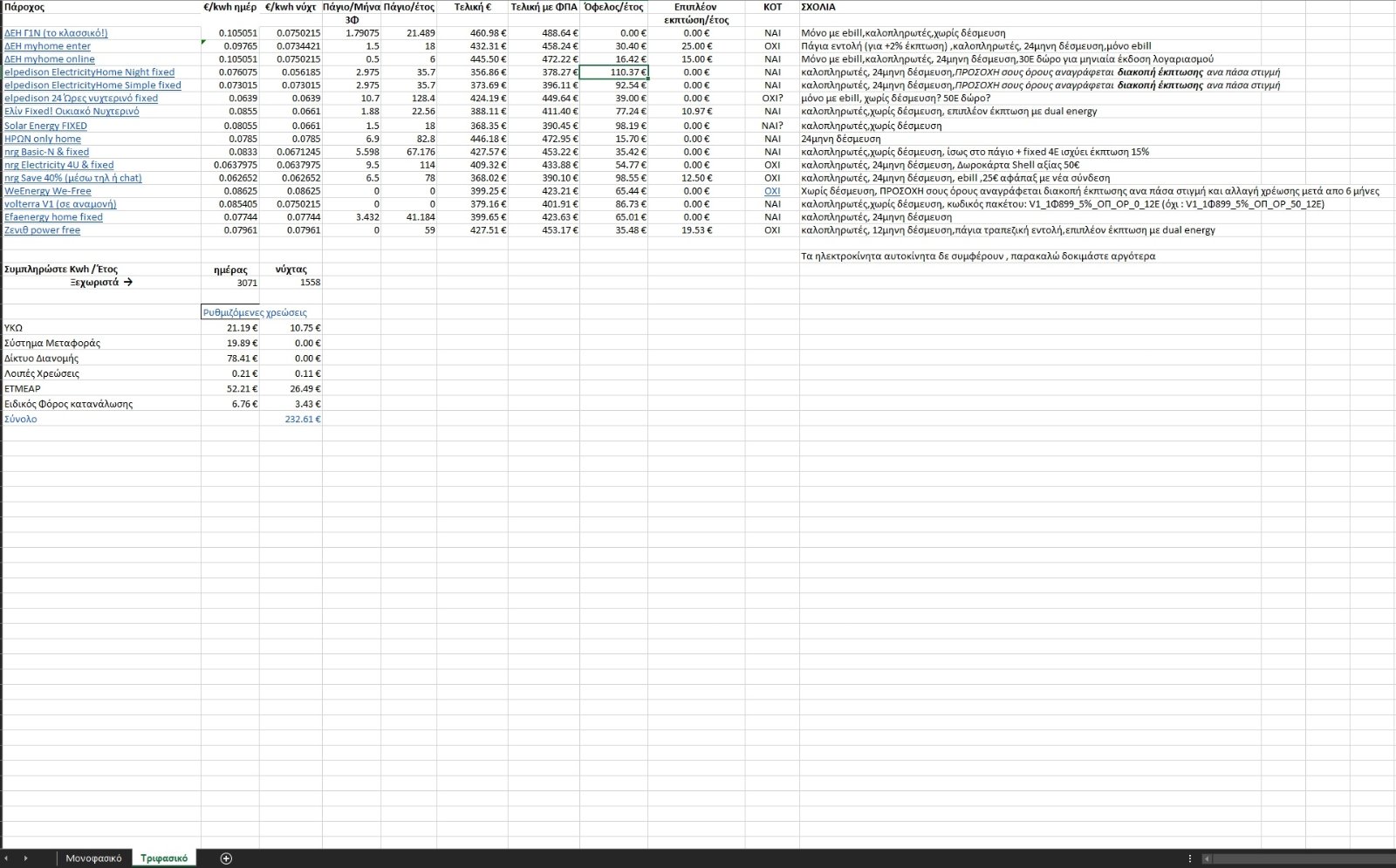Open the Ζενίθ power free link
The height and width of the screenshot is (868, 1396).
click(x=42, y=230)
